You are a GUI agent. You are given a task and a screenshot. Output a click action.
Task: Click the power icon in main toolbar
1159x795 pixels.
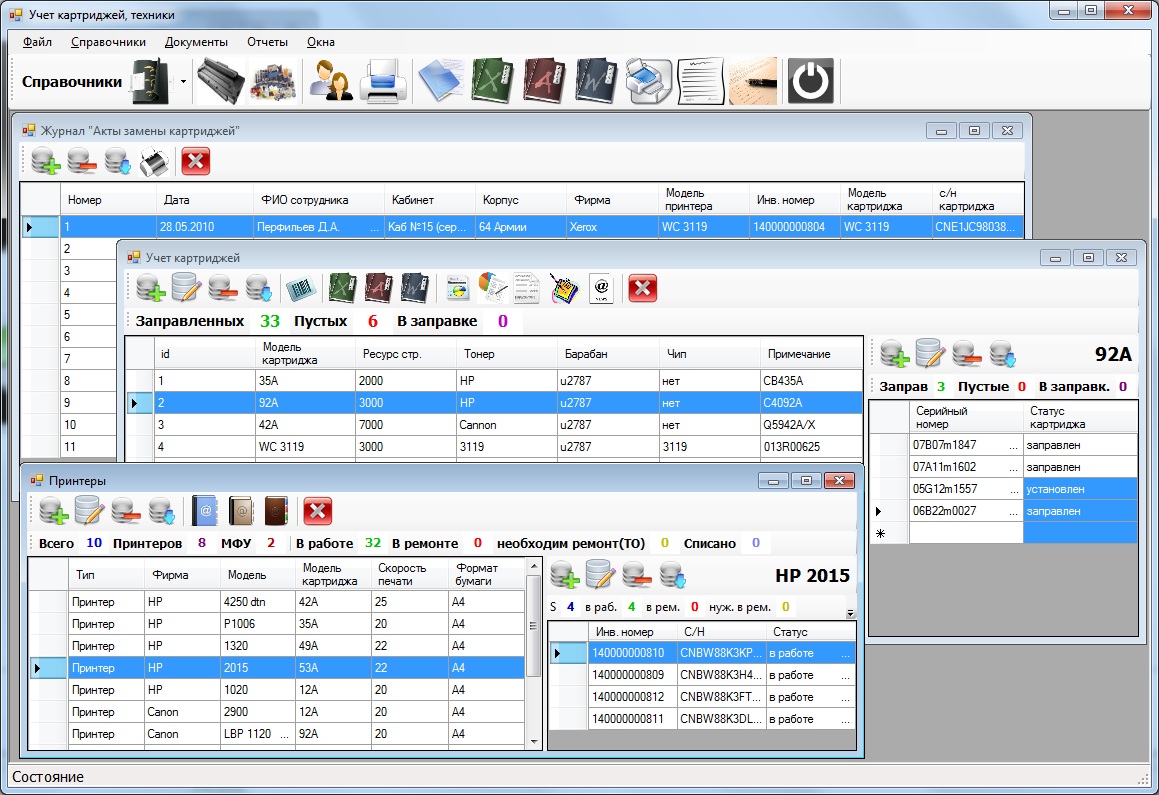(810, 81)
